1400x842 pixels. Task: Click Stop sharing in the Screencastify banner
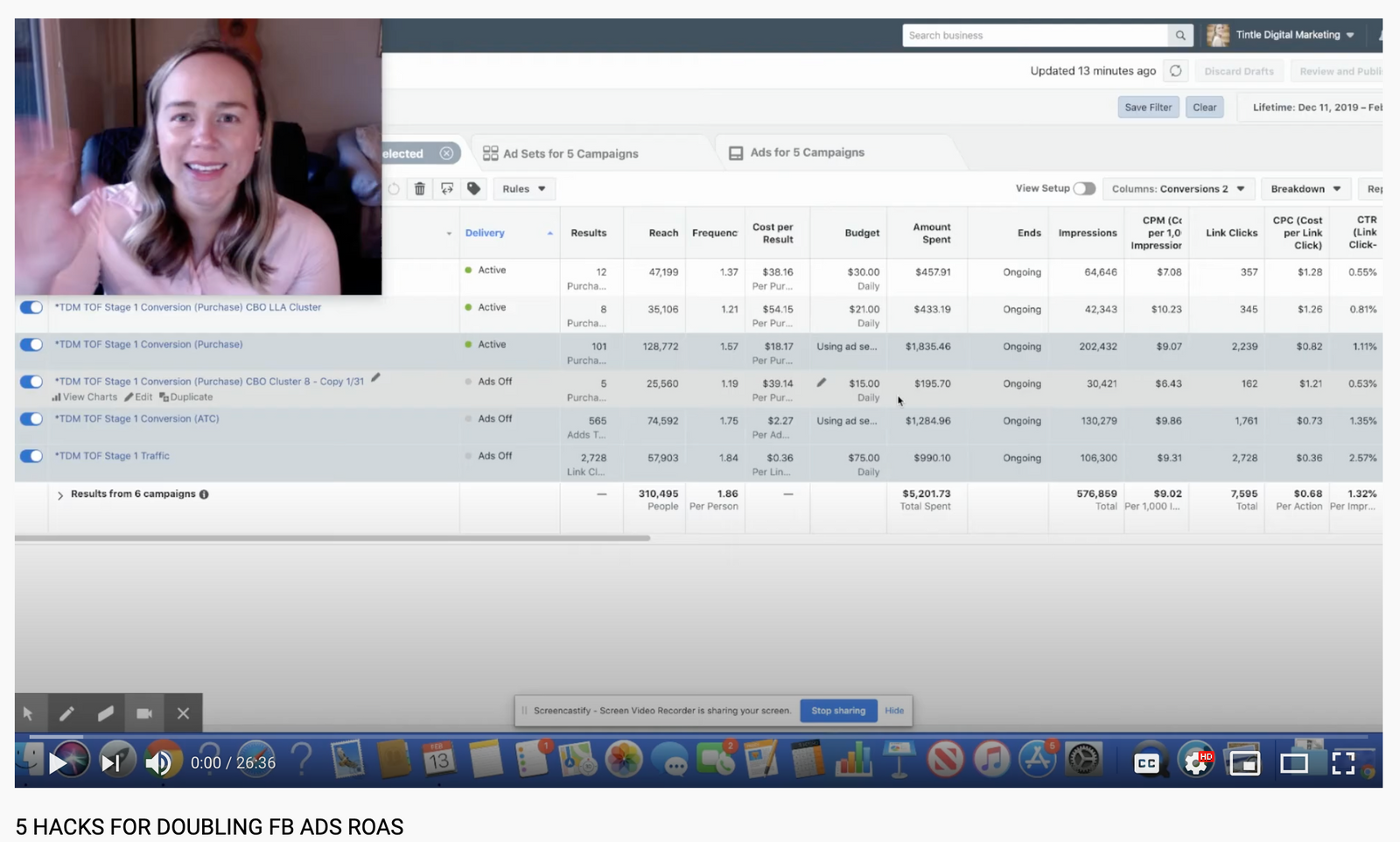837,710
